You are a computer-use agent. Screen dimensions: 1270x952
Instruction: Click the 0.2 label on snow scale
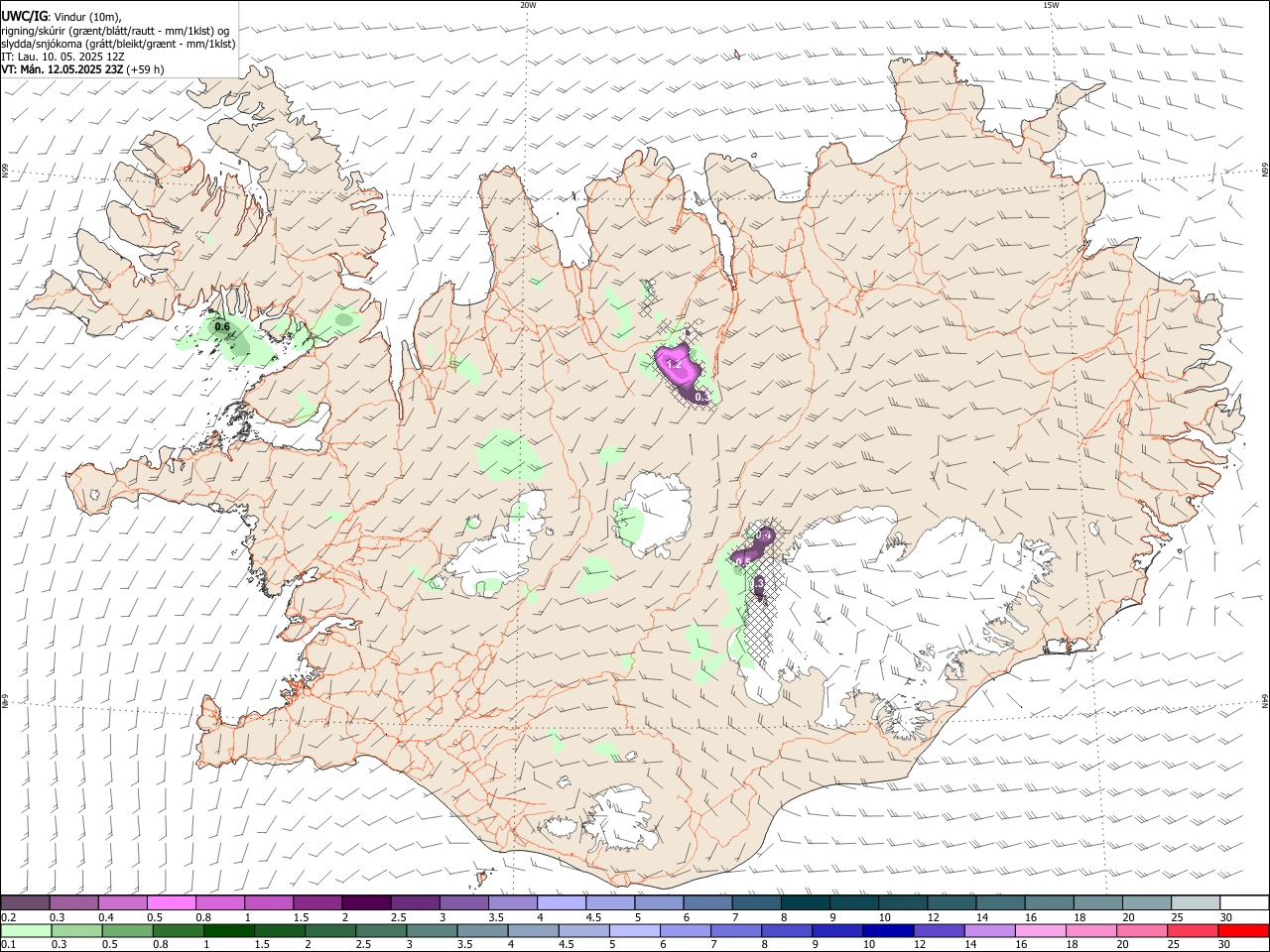8,917
